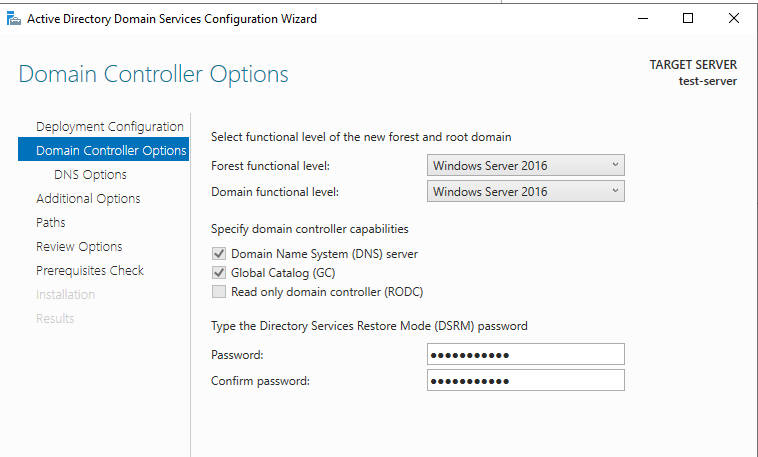Maximize the configuration wizard window

tap(688, 18)
